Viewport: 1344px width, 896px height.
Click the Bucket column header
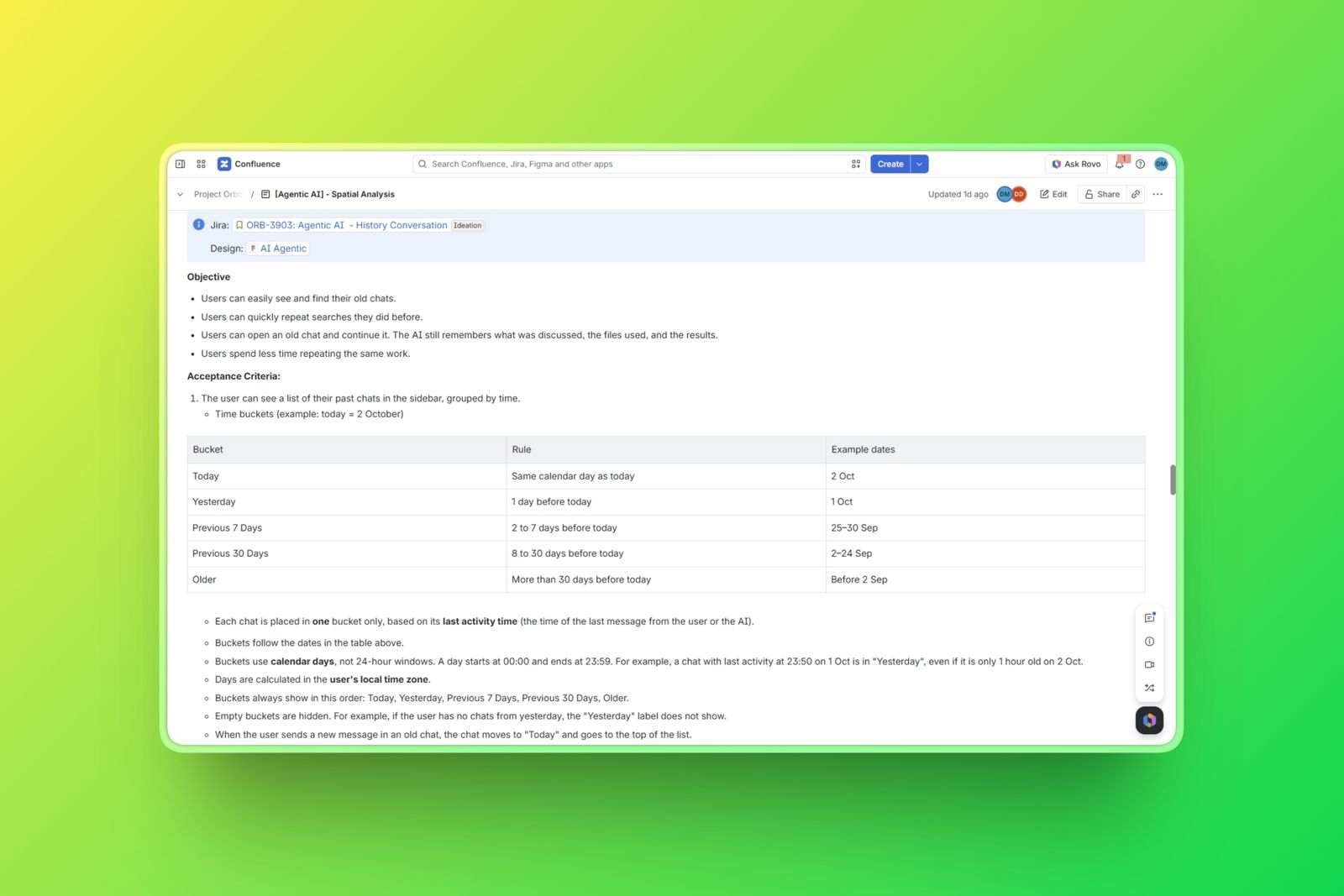coord(347,449)
